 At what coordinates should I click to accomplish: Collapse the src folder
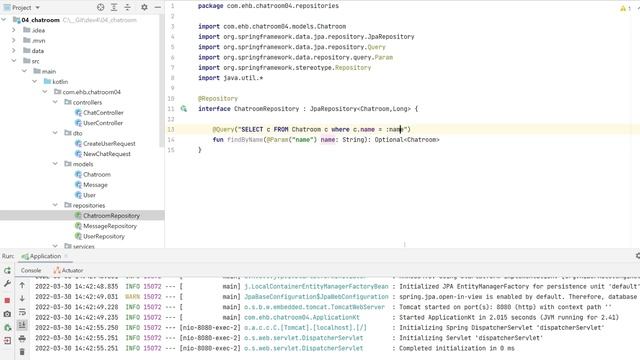(x=14, y=61)
